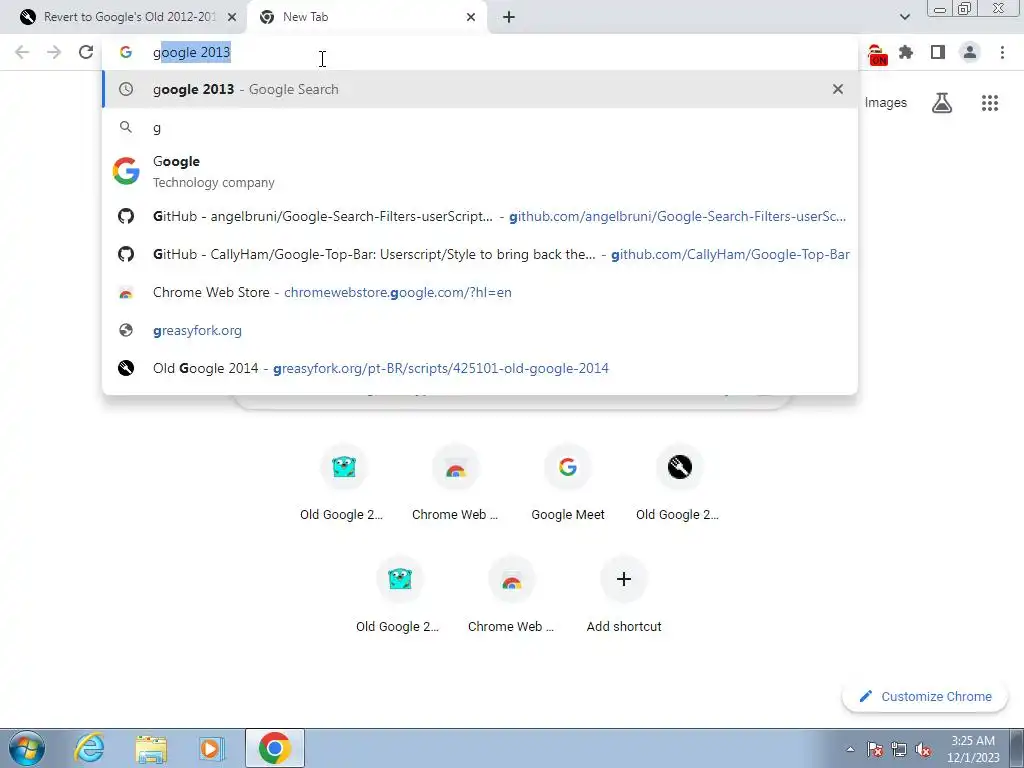
Task: Click the Add shortcut button
Action: [624, 596]
